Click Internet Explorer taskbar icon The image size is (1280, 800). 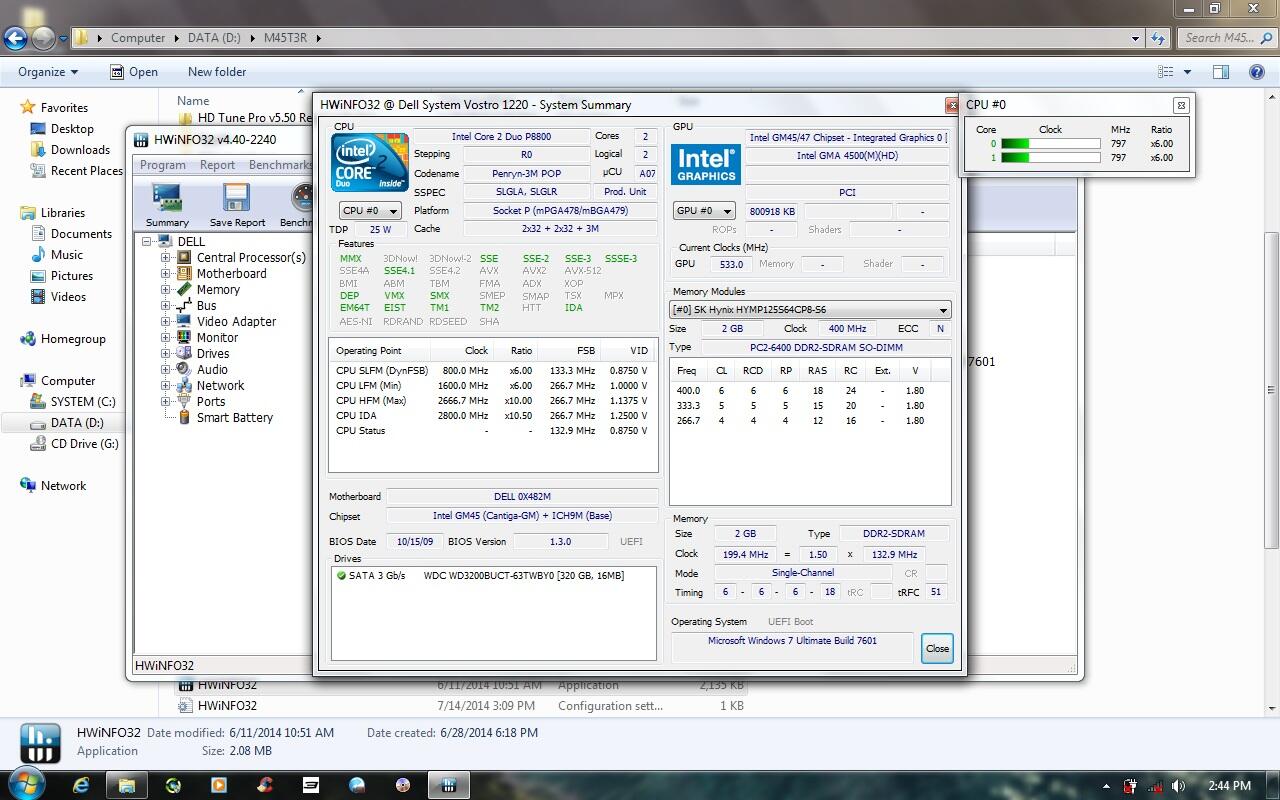81,785
